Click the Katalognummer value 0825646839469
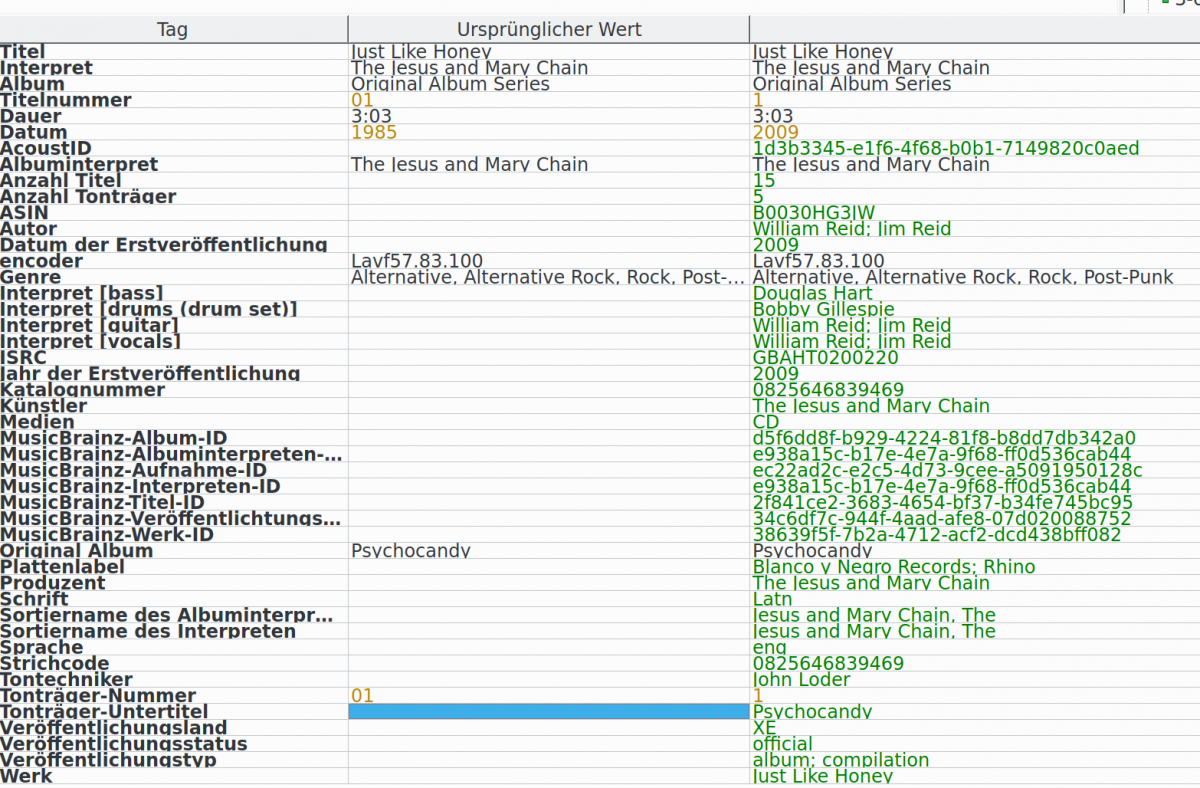The image size is (1200, 788). [828, 390]
